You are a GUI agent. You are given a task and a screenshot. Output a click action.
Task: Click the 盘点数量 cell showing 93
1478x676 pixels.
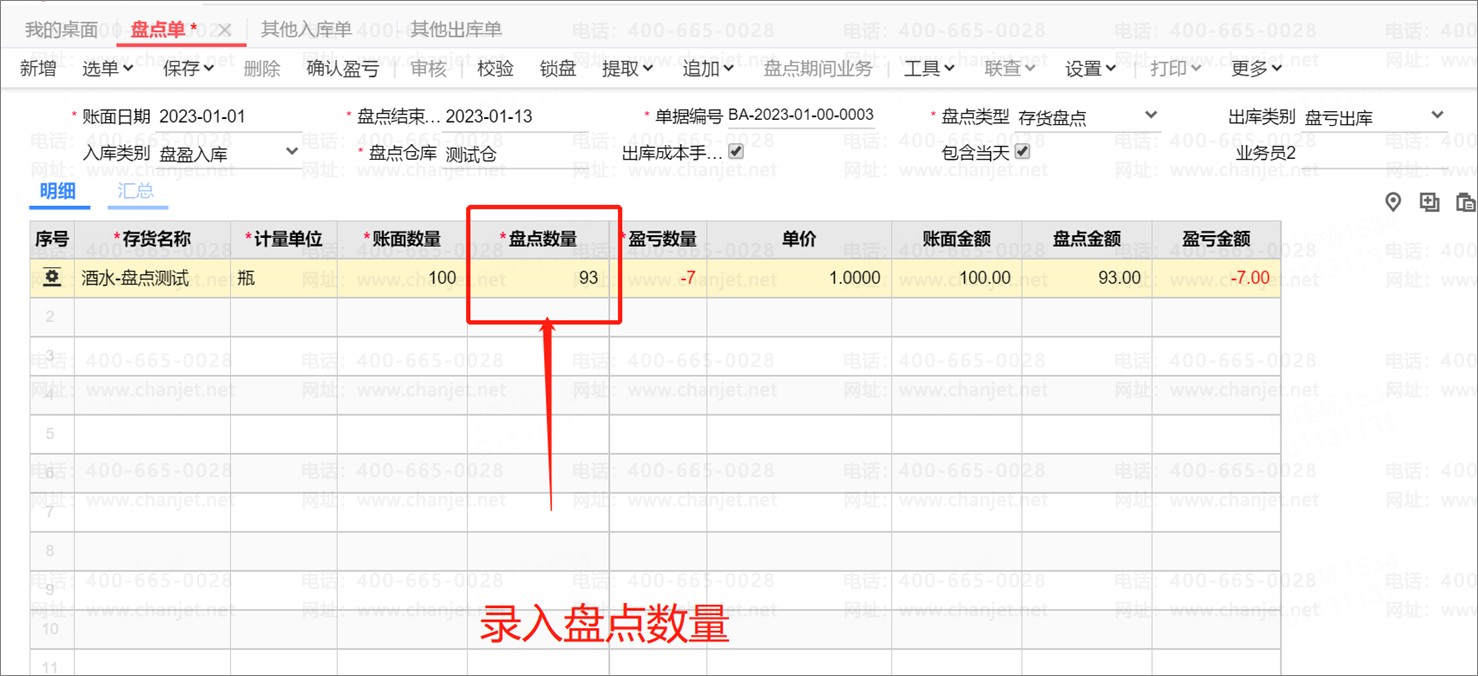point(538,278)
